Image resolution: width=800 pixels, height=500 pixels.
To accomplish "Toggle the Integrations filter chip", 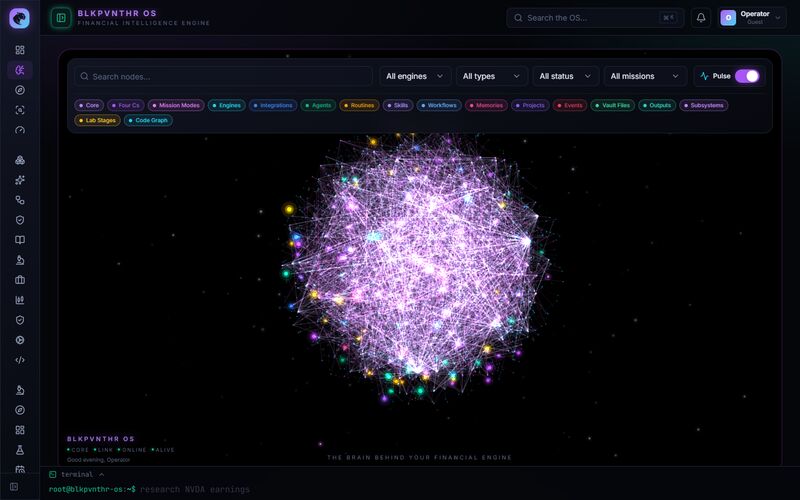I will coord(273,106).
